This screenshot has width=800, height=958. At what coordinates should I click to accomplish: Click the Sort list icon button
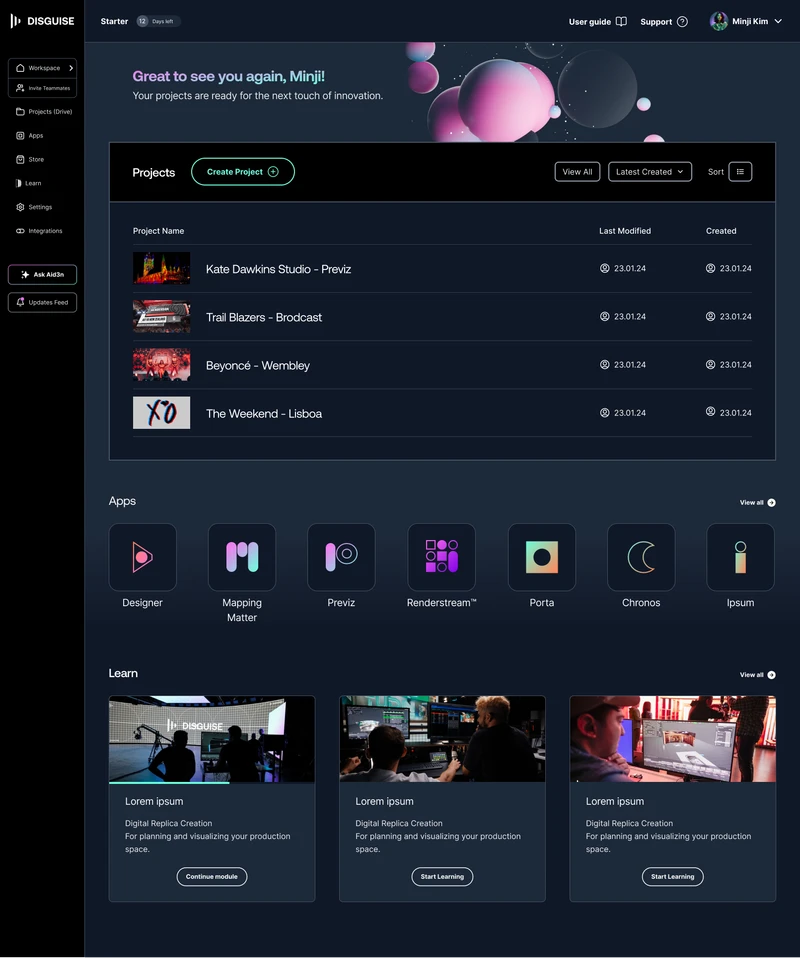tap(740, 172)
